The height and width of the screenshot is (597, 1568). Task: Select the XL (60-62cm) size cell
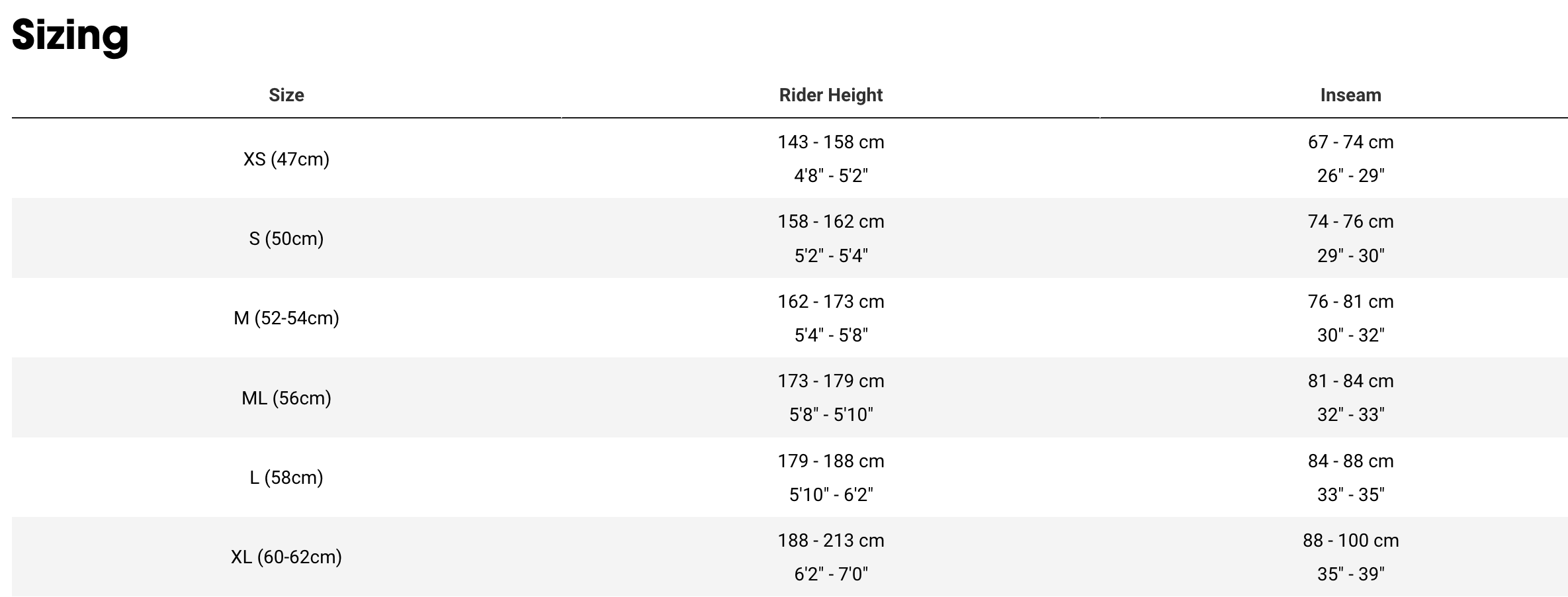(x=286, y=557)
